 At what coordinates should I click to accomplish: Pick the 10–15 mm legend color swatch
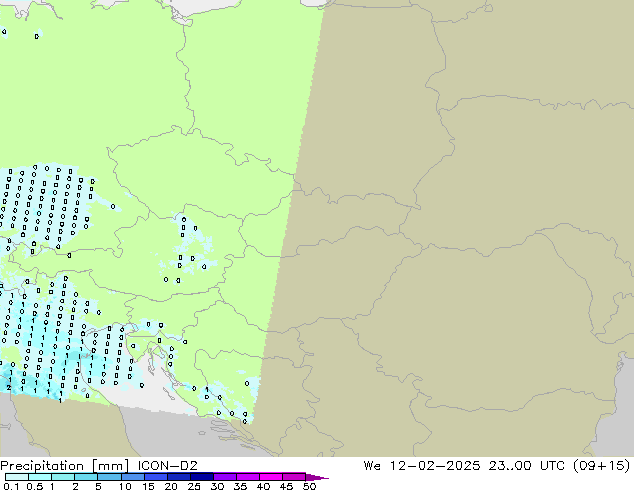132,477
